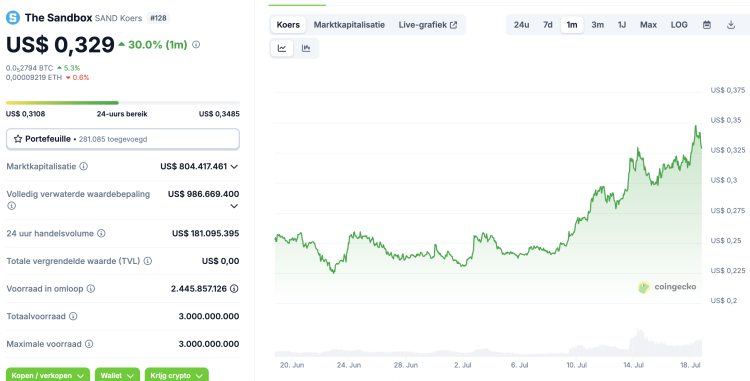Click The Sandbox coin logo icon
The image size is (750, 381).
click(12, 18)
